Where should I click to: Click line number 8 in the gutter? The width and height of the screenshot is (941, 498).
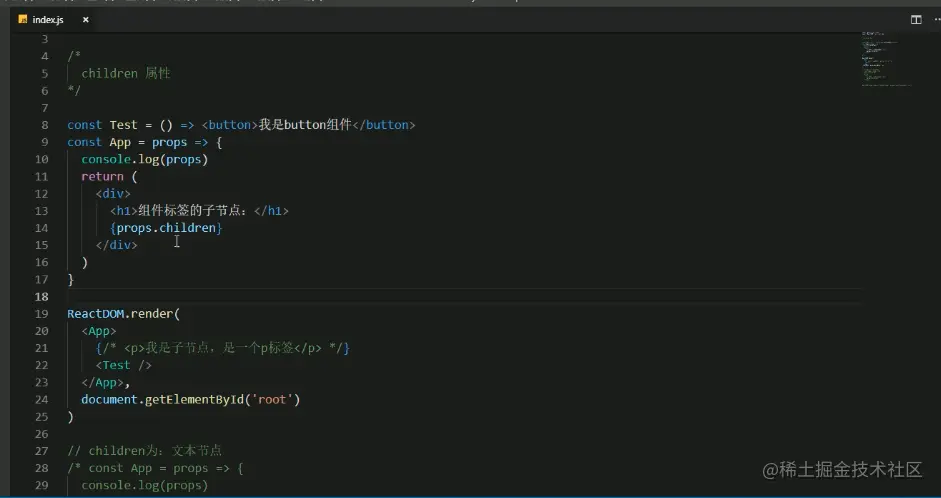click(x=44, y=125)
